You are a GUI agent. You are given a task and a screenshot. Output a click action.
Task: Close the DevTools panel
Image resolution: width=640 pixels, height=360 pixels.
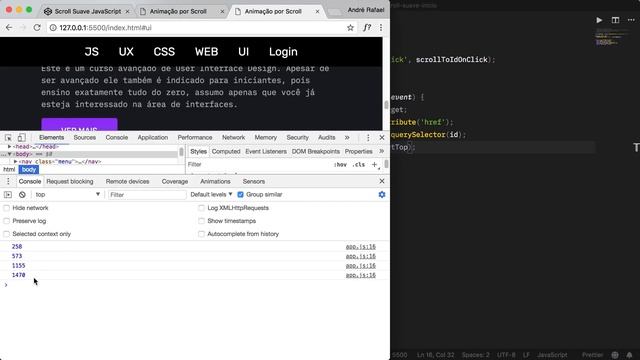(382, 138)
